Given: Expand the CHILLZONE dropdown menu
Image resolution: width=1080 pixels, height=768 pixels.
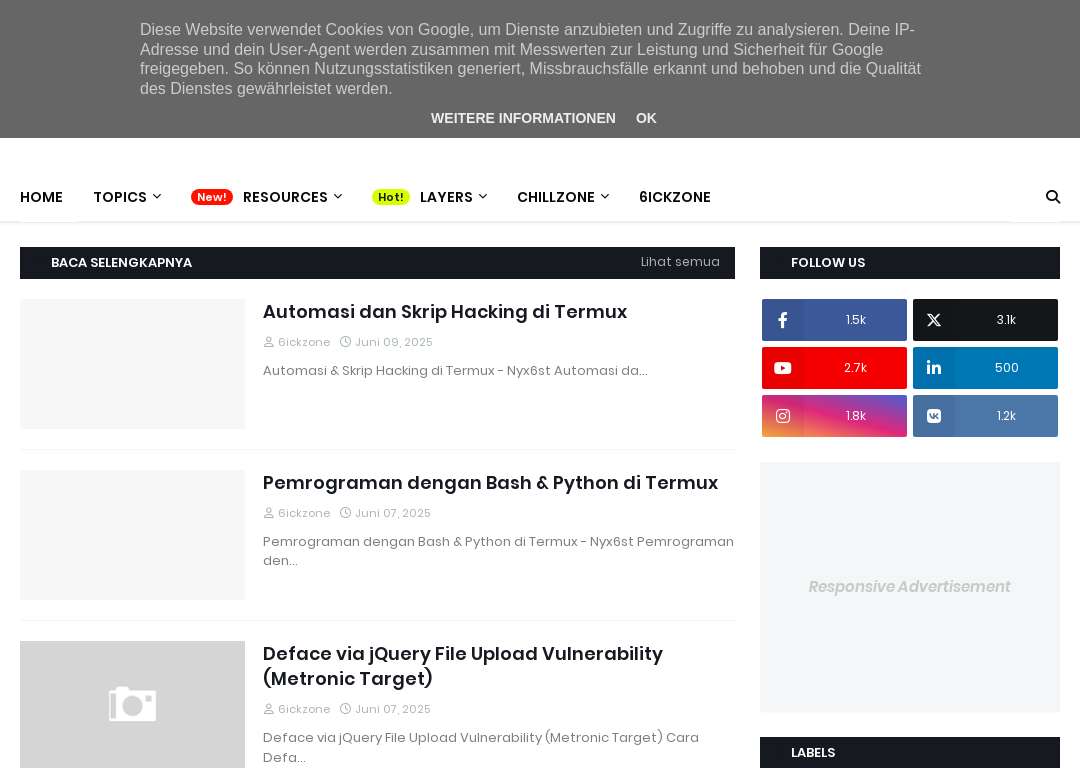Looking at the screenshot, I should pyautogui.click(x=563, y=197).
